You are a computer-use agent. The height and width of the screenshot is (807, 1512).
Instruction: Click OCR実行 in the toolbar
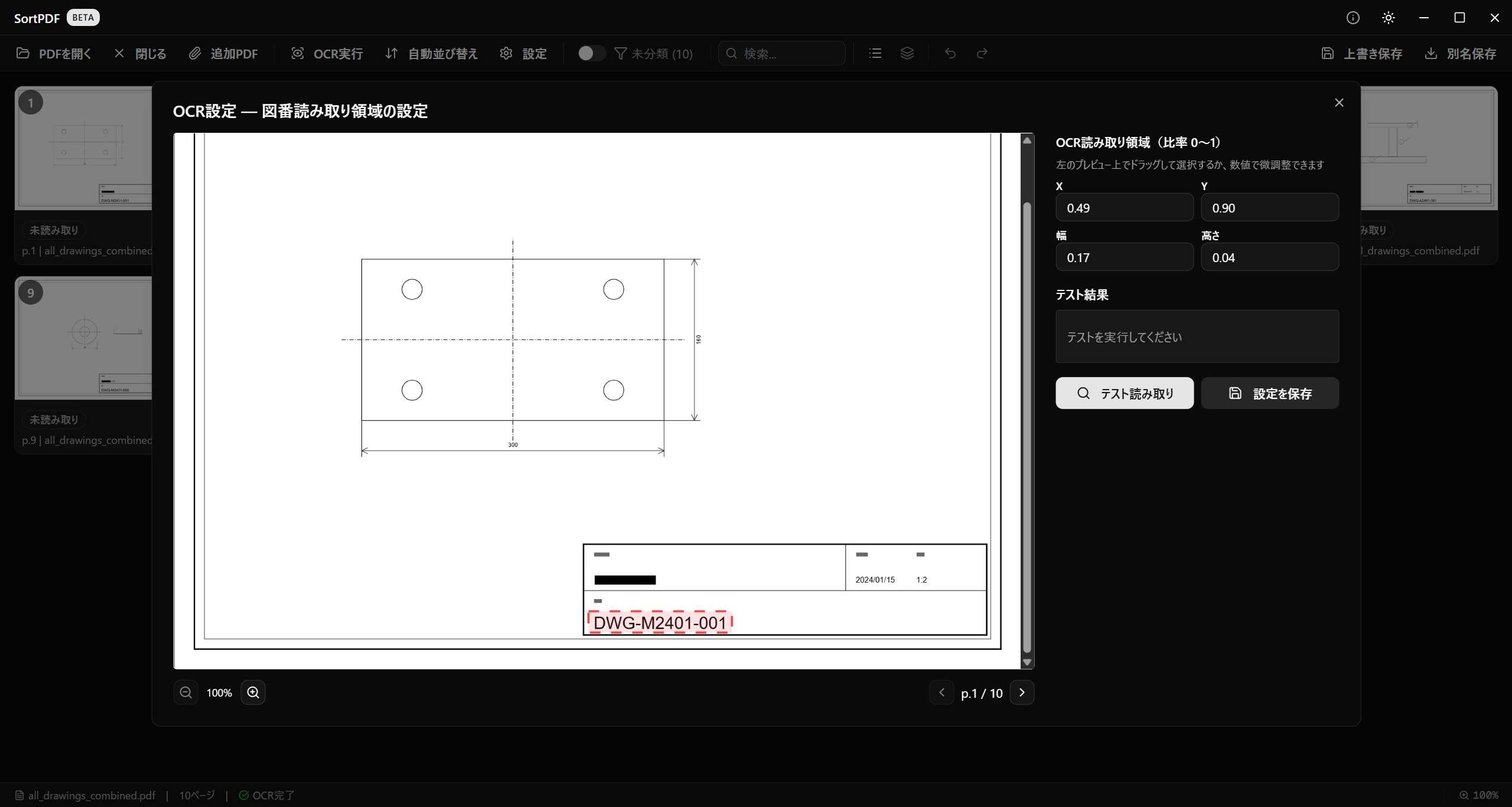coord(327,54)
